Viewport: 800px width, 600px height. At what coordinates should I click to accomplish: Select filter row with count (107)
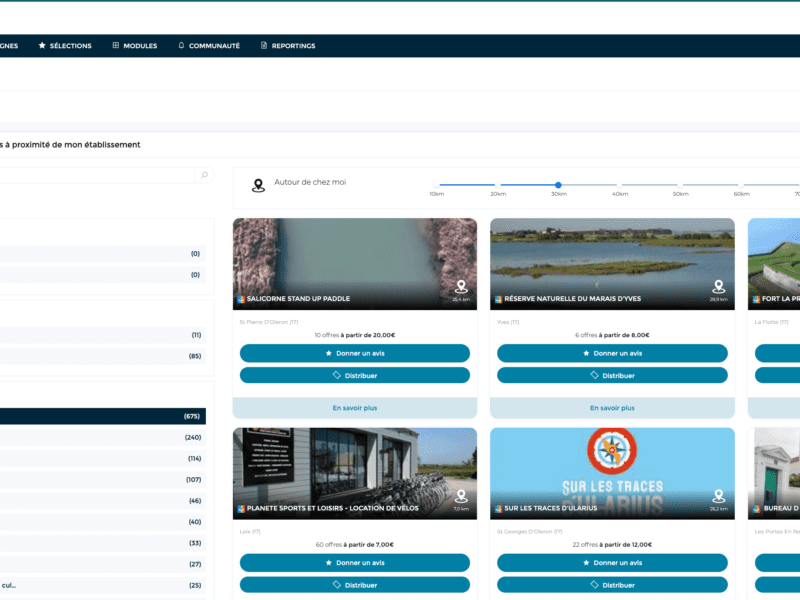click(103, 480)
